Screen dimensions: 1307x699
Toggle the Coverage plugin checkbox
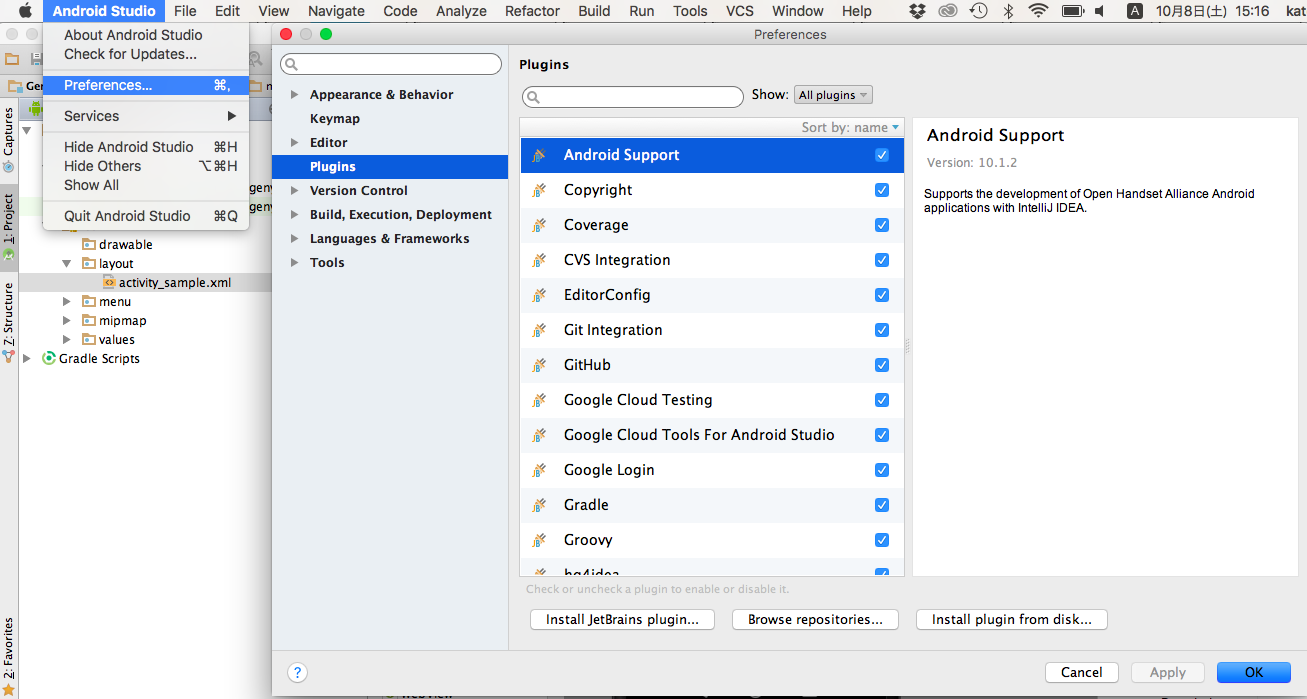[882, 225]
